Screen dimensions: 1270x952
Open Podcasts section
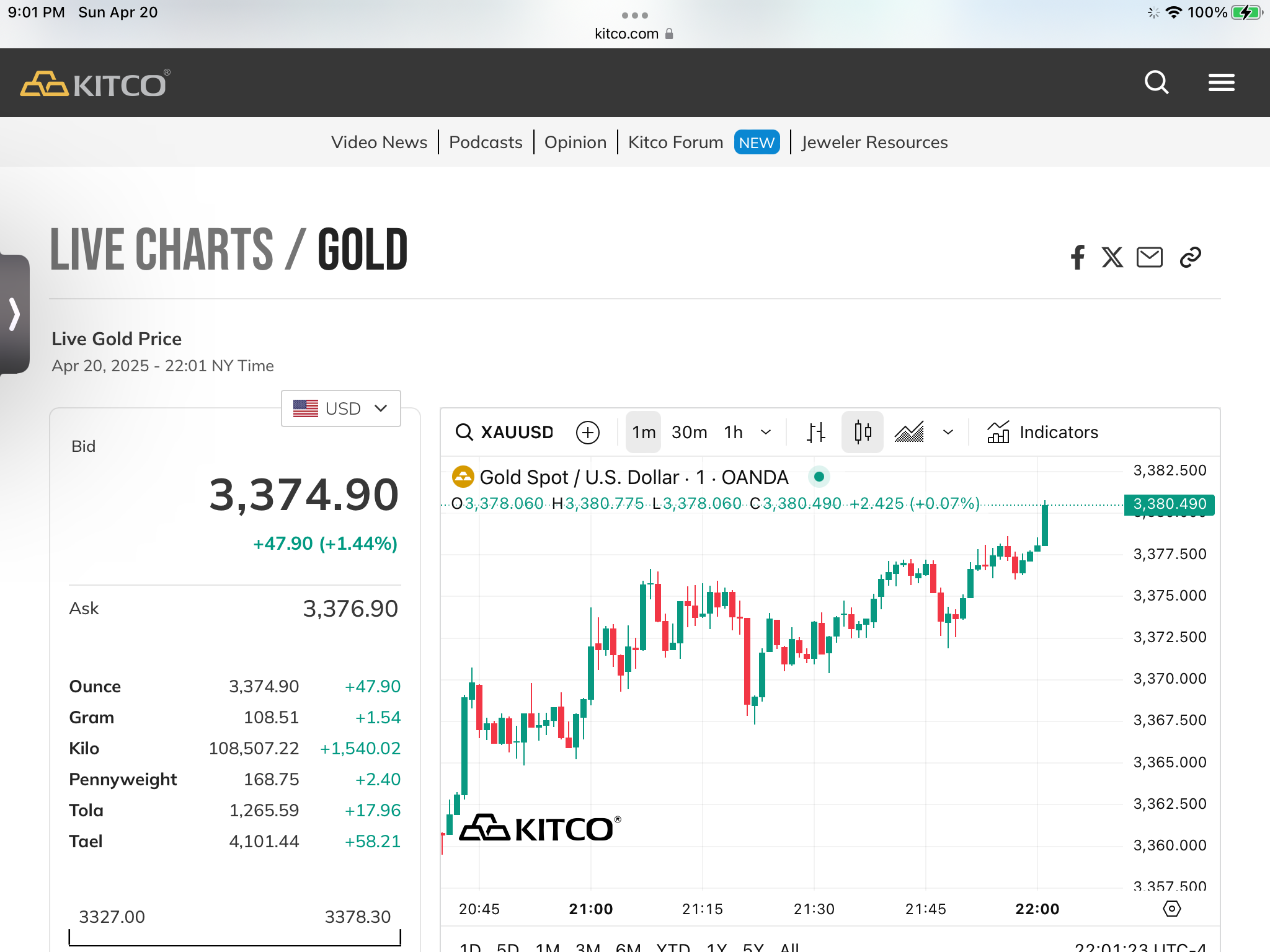click(x=486, y=142)
